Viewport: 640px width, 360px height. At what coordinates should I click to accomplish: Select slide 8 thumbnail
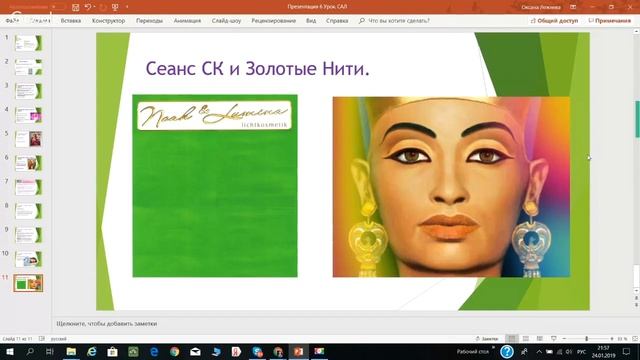coord(28,211)
